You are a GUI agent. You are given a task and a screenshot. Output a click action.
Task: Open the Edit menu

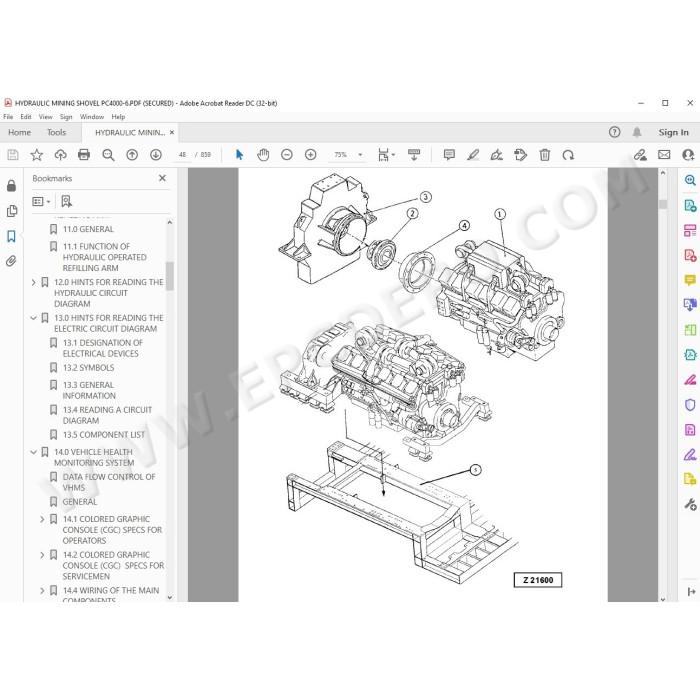tap(26, 117)
